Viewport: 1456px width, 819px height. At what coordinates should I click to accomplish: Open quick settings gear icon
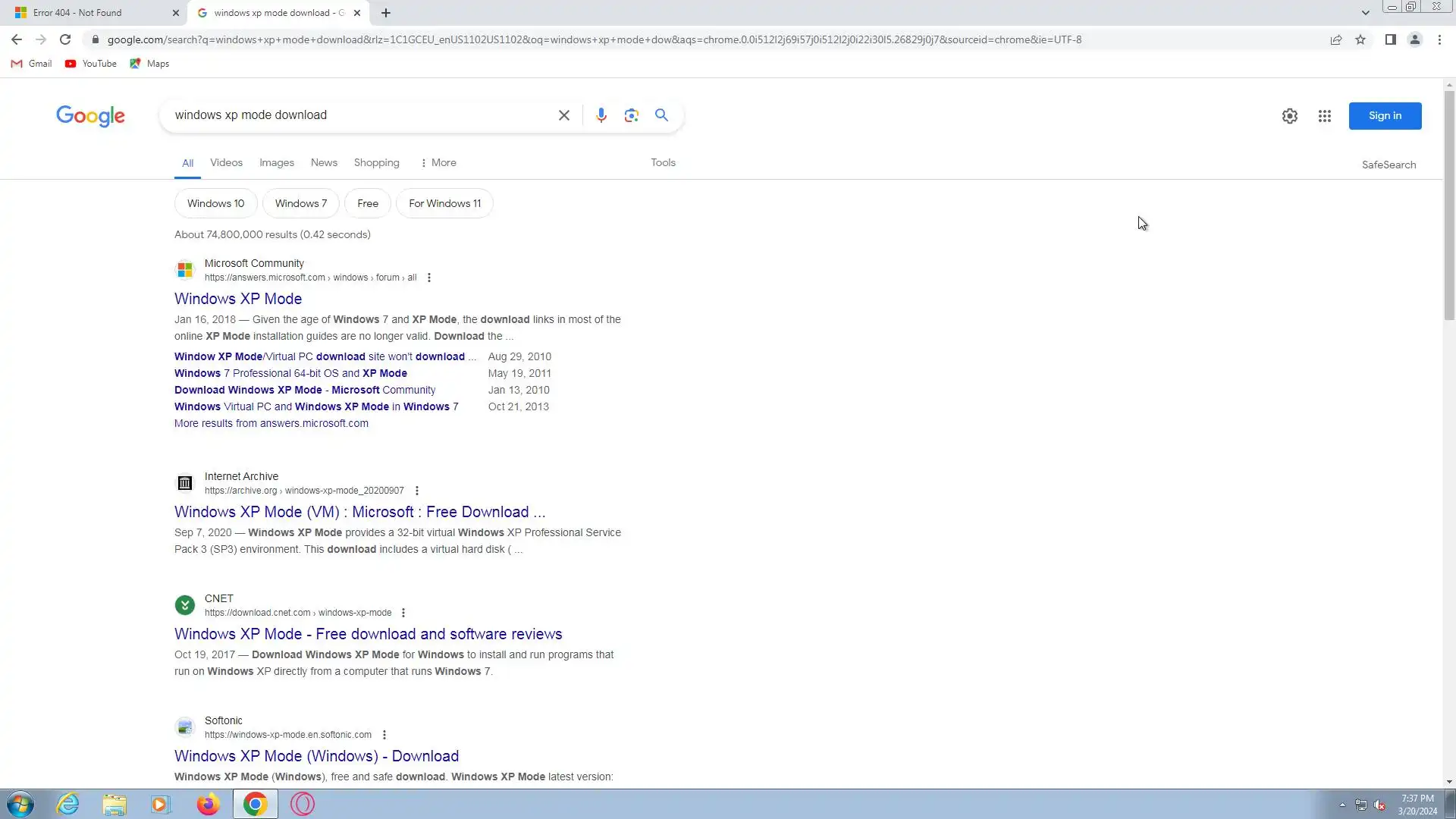coord(1289,116)
